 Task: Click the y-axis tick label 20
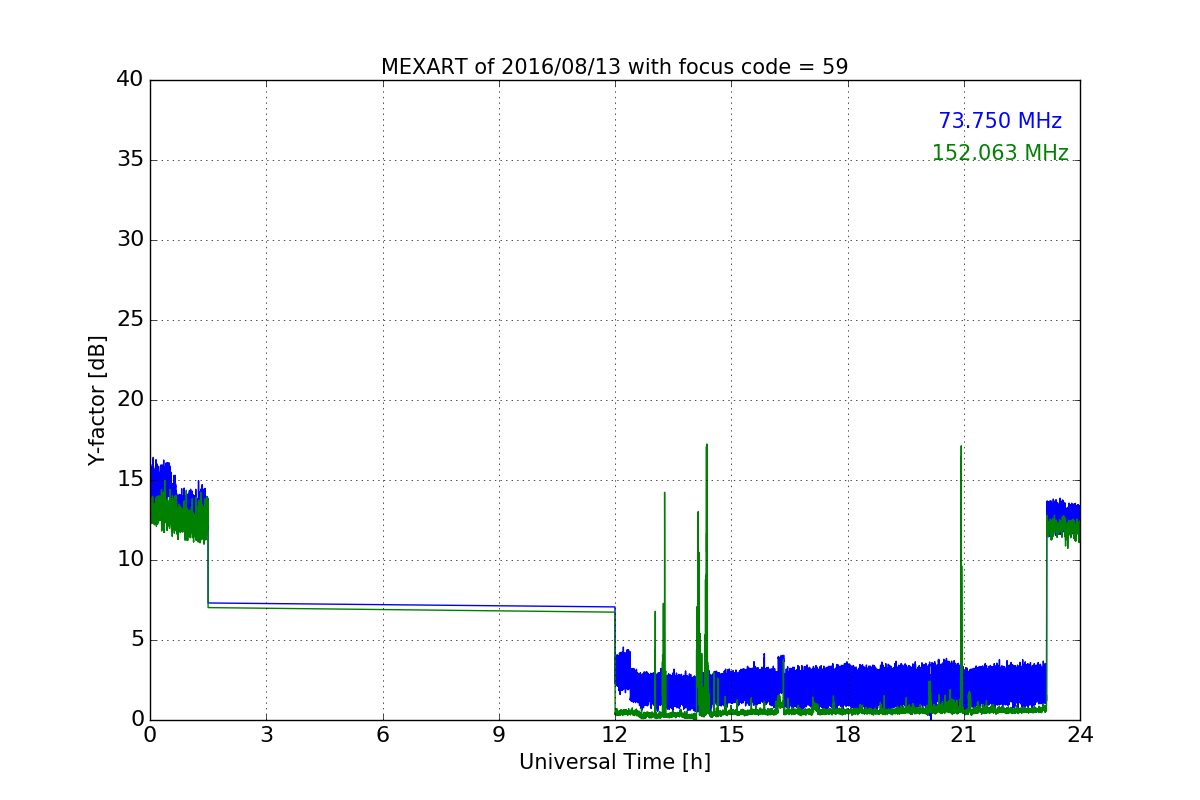coord(130,400)
